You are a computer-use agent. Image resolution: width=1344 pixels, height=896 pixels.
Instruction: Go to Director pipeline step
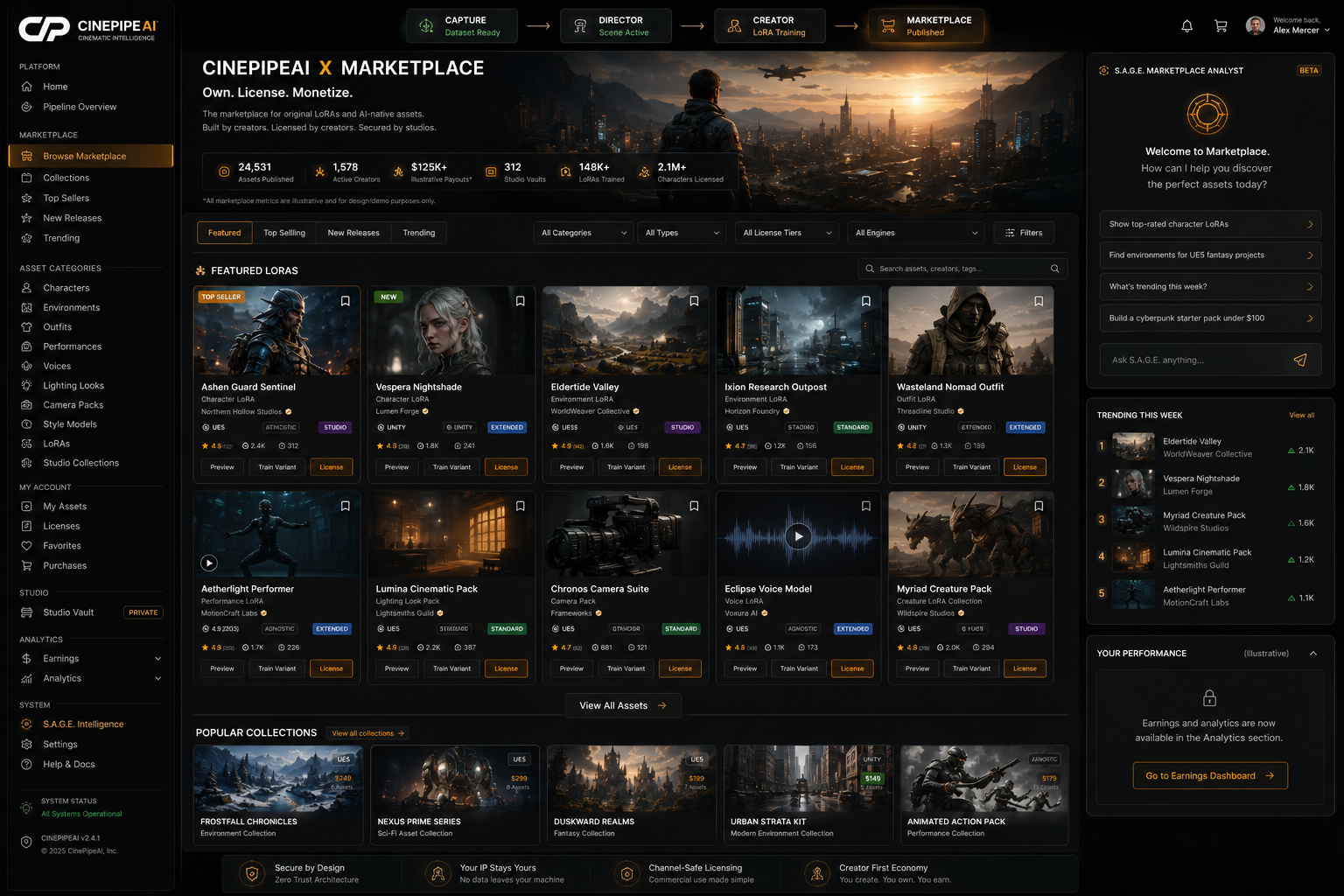616,26
